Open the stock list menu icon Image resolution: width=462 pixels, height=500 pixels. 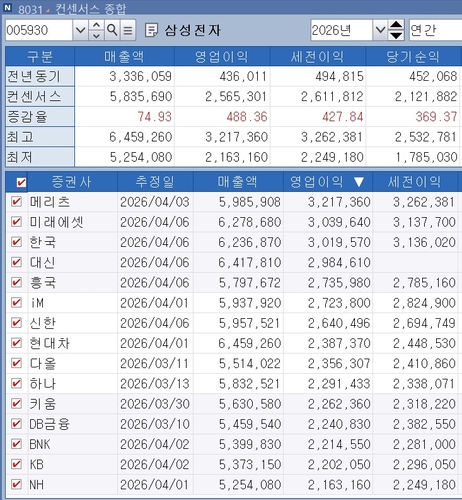click(128, 30)
